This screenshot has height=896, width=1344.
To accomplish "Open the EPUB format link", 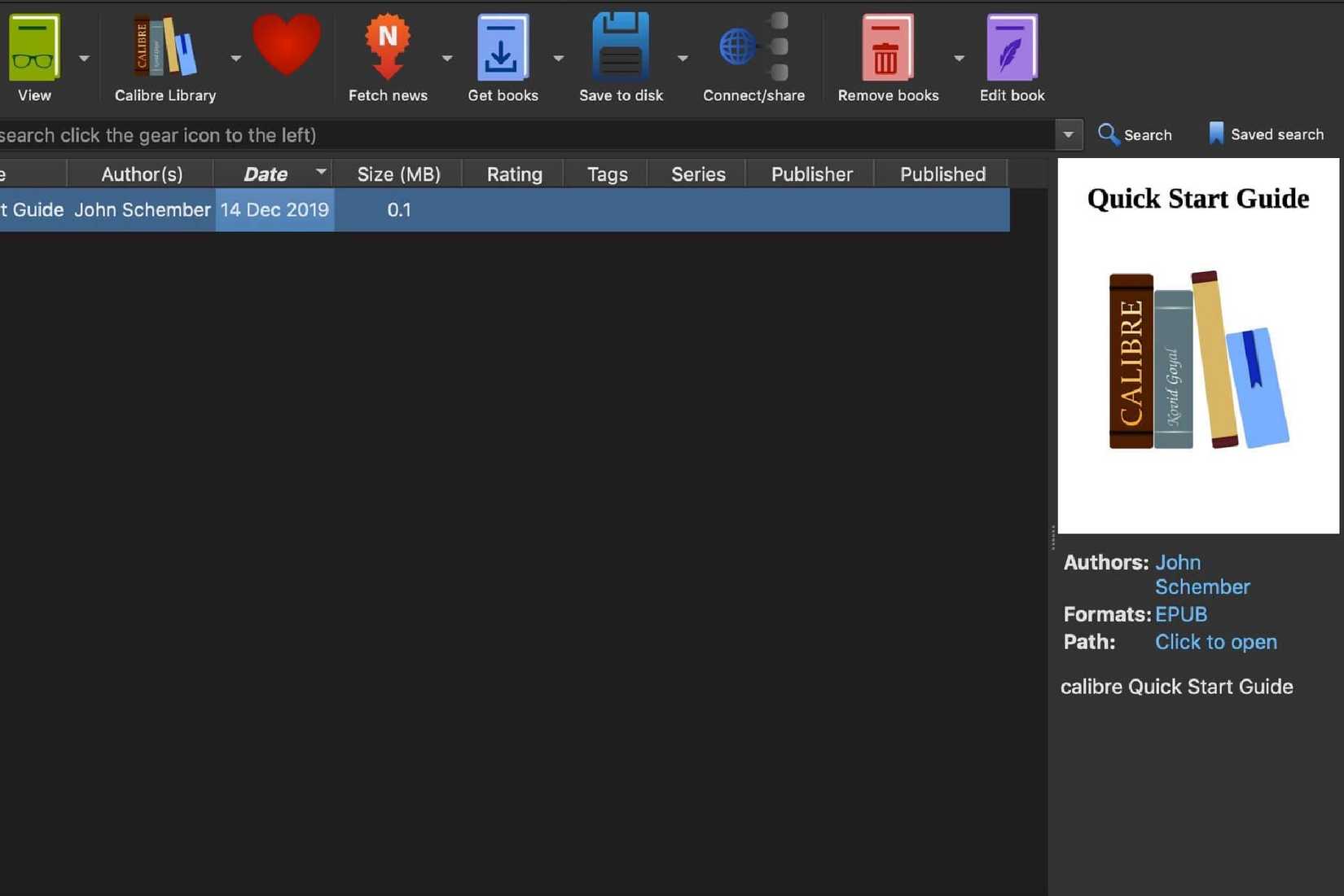I will pyautogui.click(x=1181, y=614).
